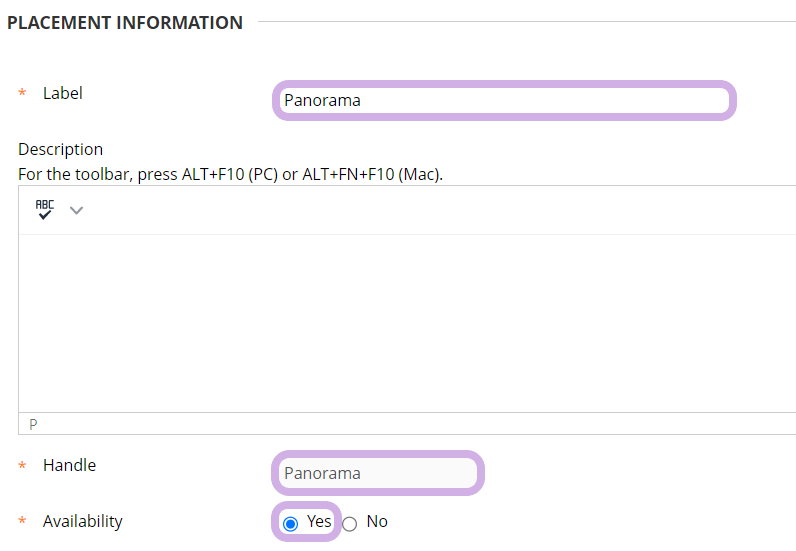
Task: Click the P element path indicator
Action: tap(33, 424)
